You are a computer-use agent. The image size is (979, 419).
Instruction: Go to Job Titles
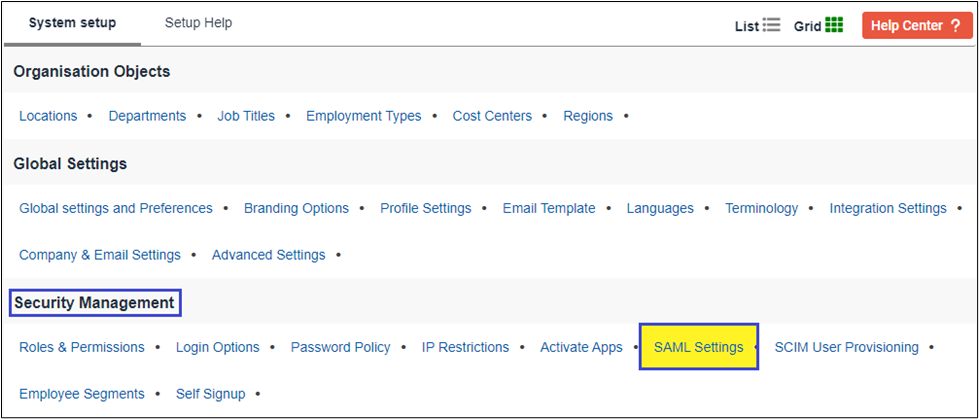click(x=246, y=116)
